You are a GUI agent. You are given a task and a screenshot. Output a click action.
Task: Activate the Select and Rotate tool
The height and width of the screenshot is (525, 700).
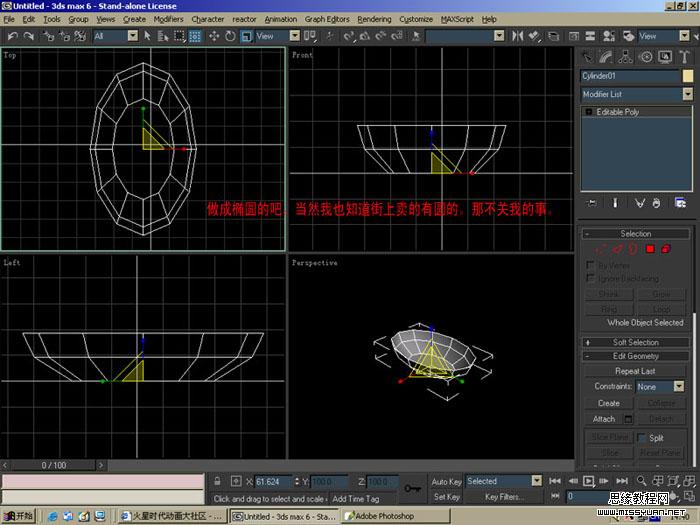pyautogui.click(x=230, y=36)
